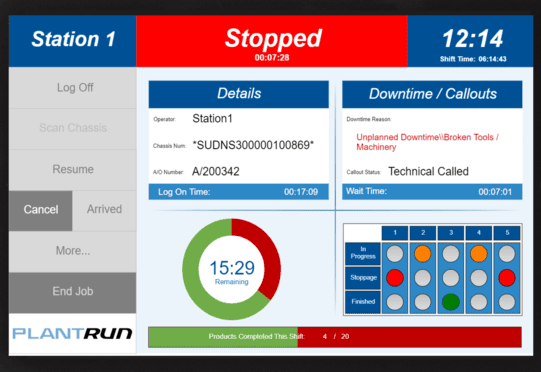
Task: Click the Downtime / Callouts panel header
Action: click(432, 94)
